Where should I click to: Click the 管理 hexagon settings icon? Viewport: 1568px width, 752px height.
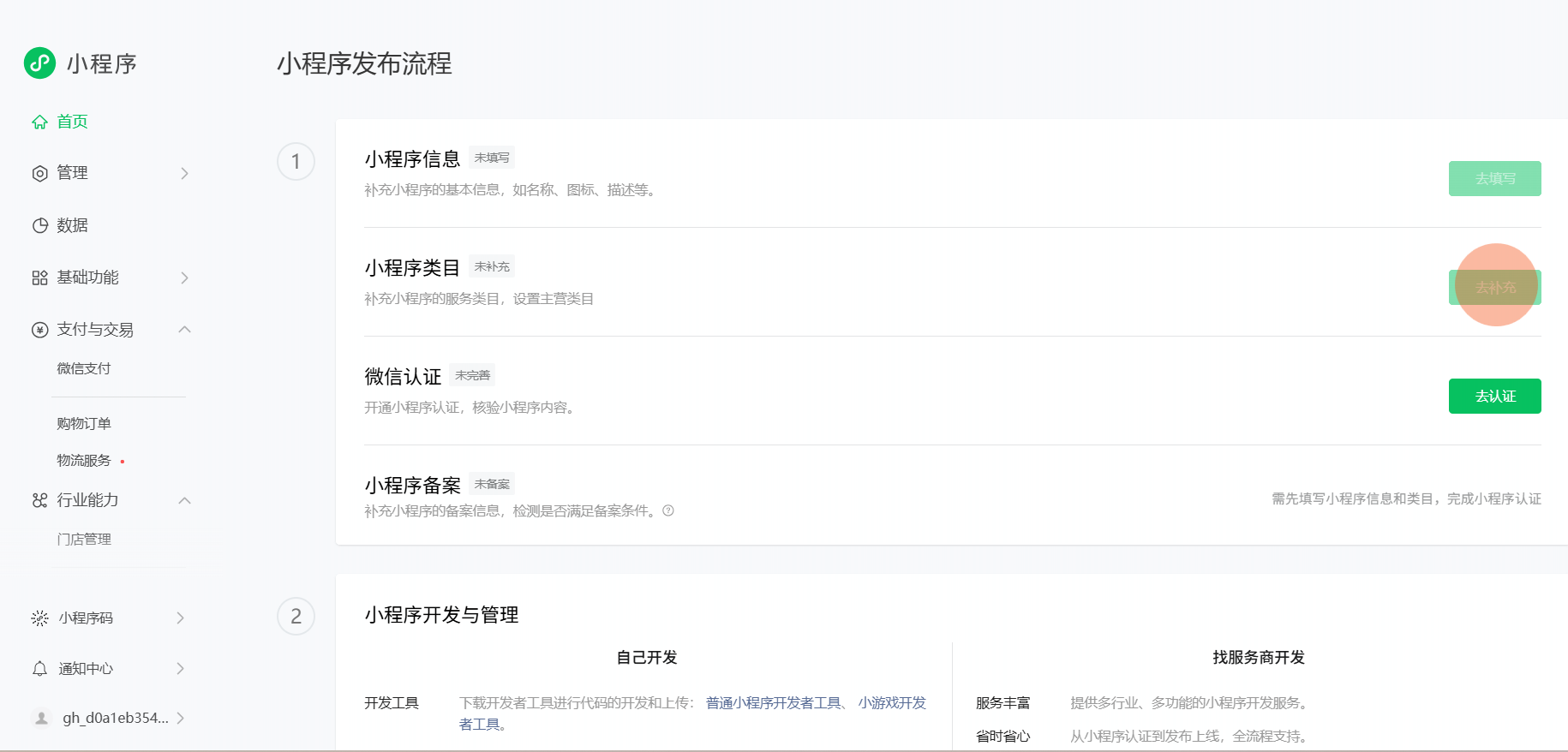point(39,174)
